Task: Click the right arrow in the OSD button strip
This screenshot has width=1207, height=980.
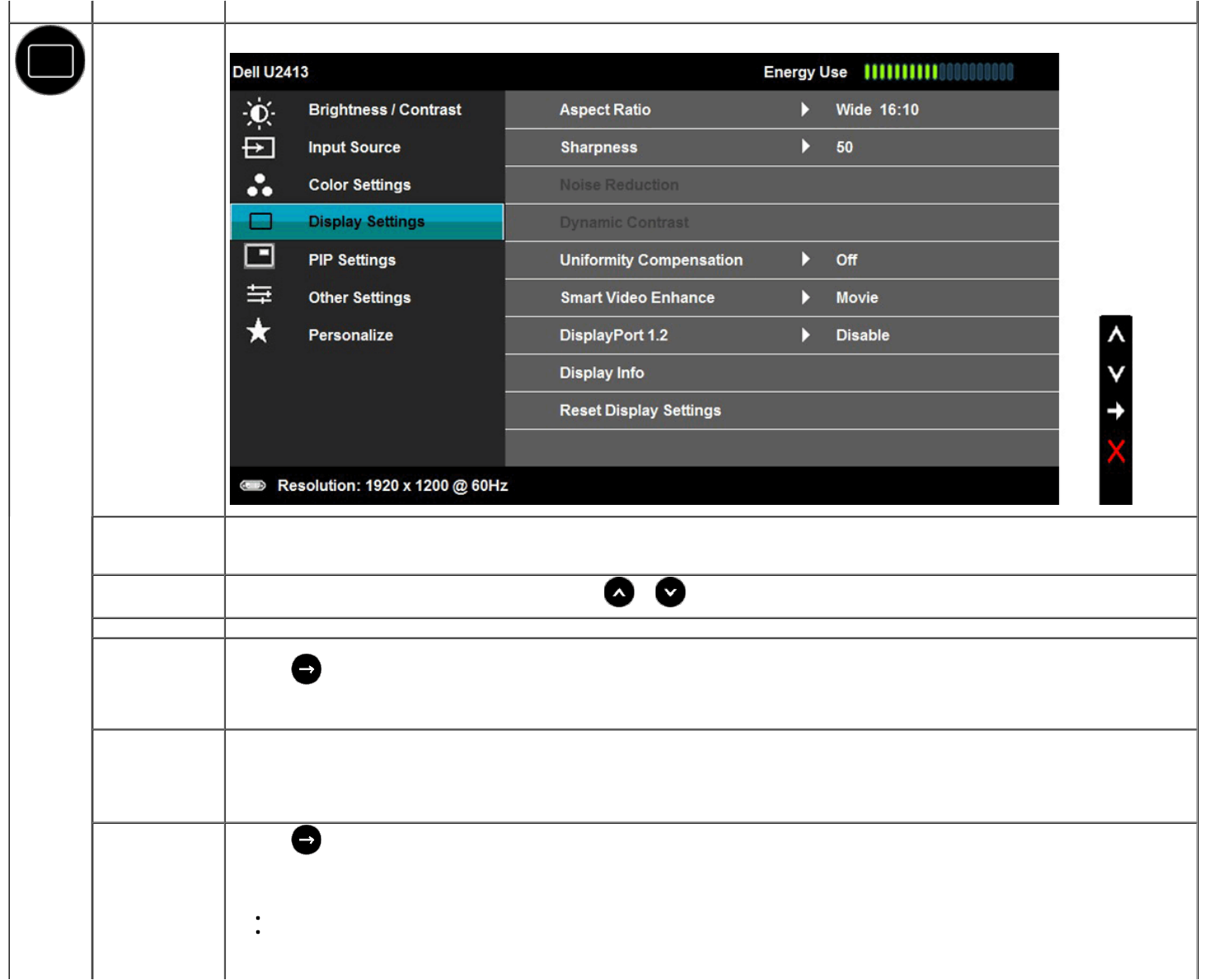Action: 1116,411
